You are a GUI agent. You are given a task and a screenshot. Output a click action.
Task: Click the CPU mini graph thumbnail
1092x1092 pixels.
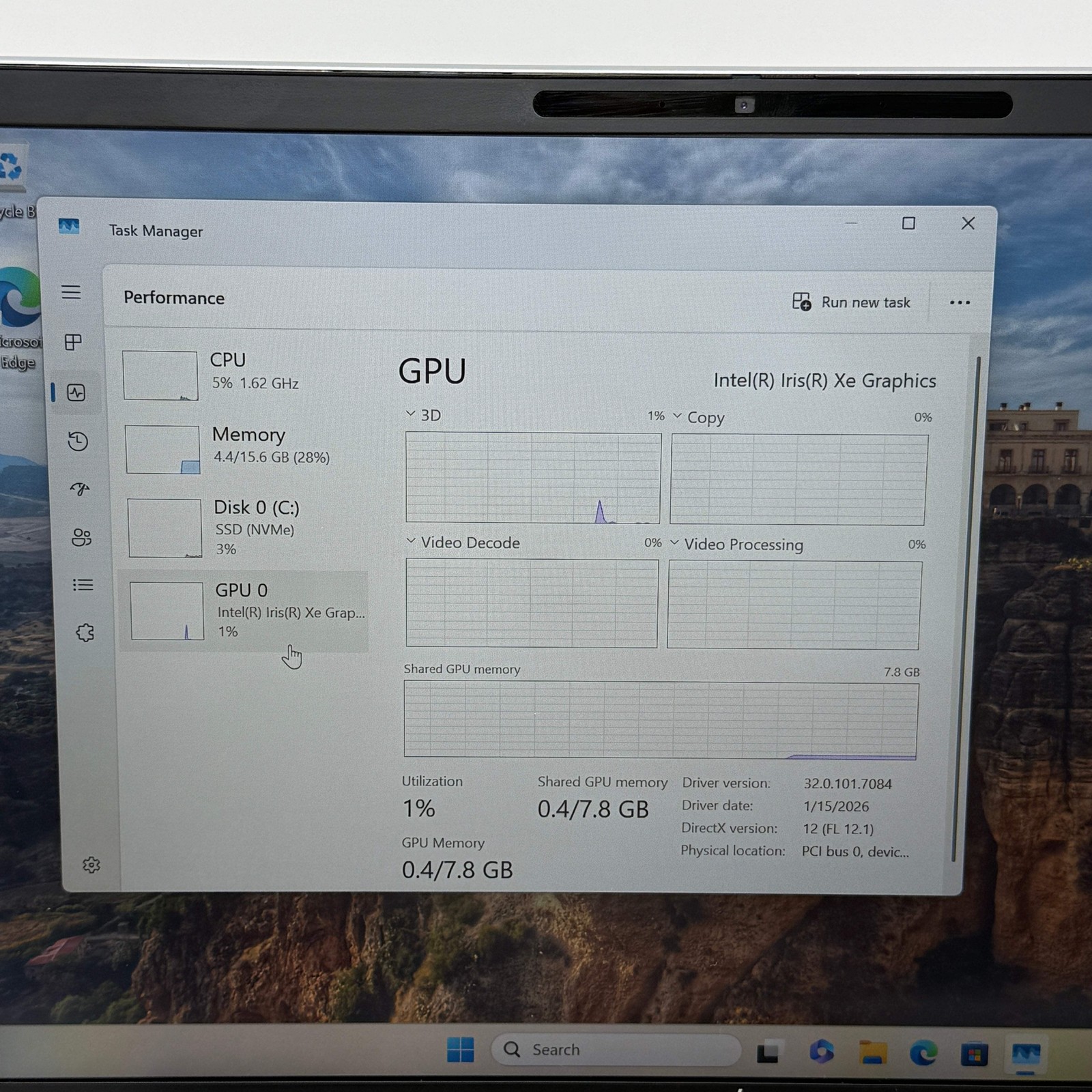click(x=160, y=375)
